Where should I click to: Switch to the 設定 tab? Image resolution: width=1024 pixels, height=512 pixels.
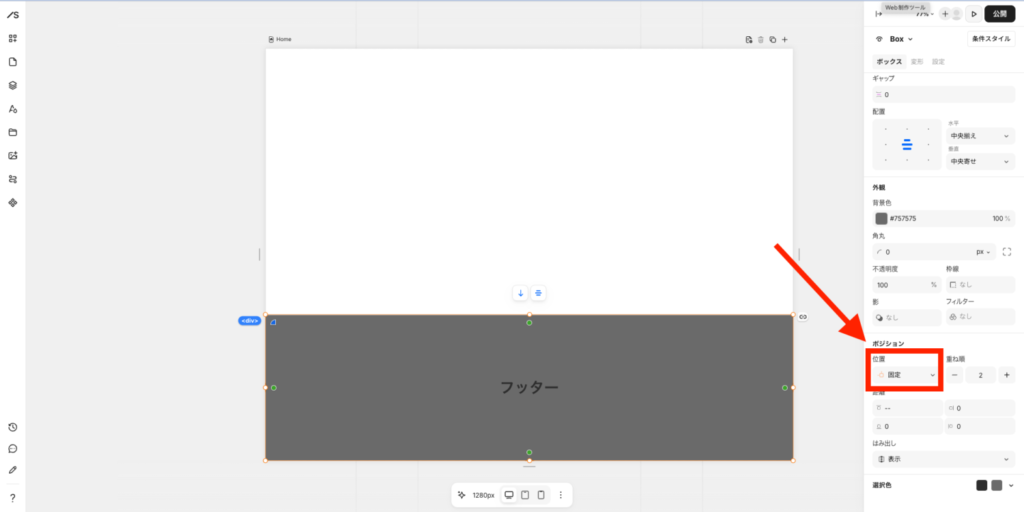click(x=938, y=62)
